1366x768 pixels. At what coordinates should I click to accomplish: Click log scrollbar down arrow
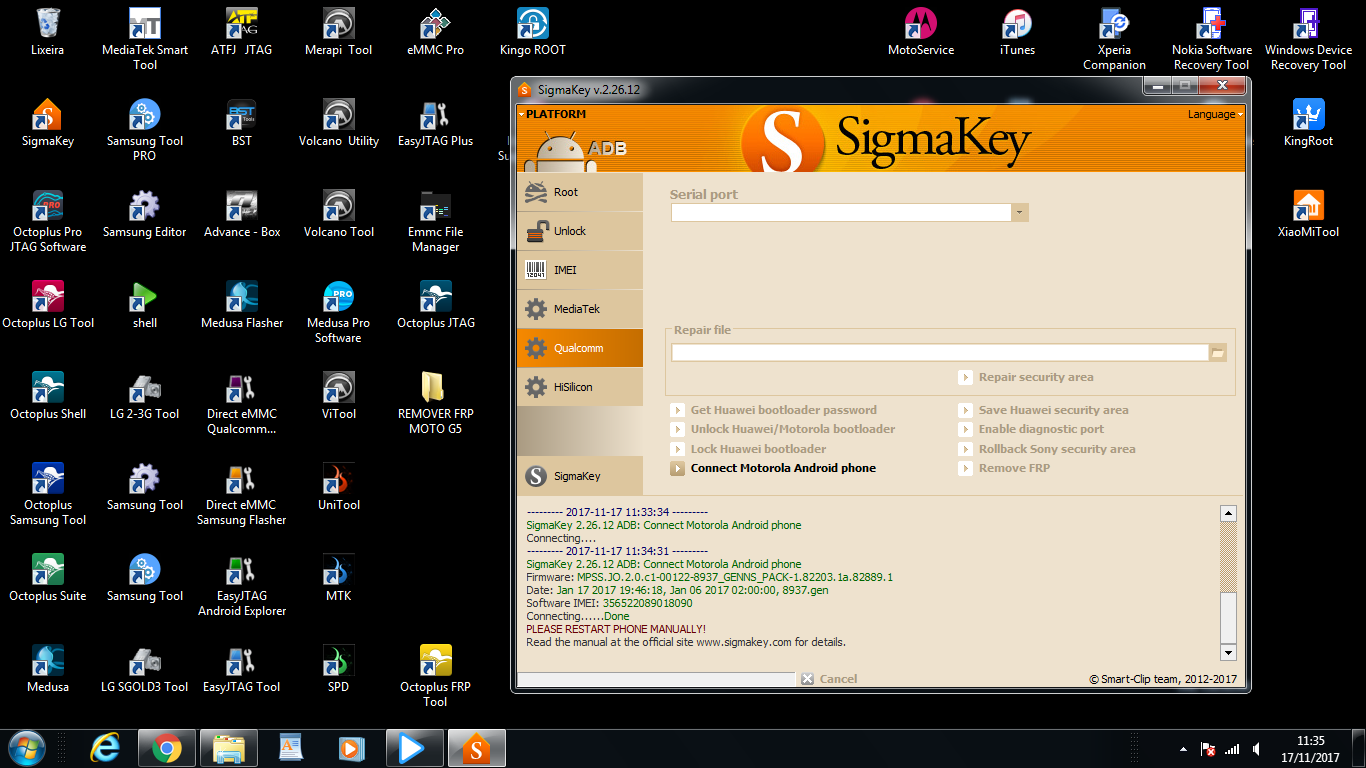1228,652
